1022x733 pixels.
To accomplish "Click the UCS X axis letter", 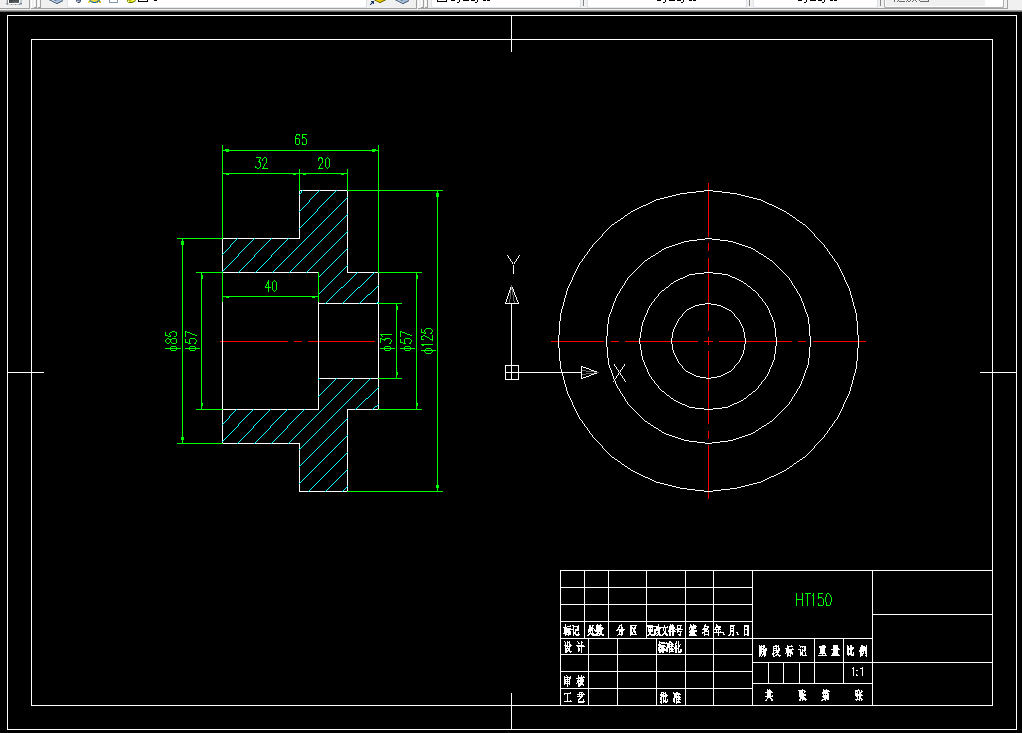I will (x=619, y=373).
